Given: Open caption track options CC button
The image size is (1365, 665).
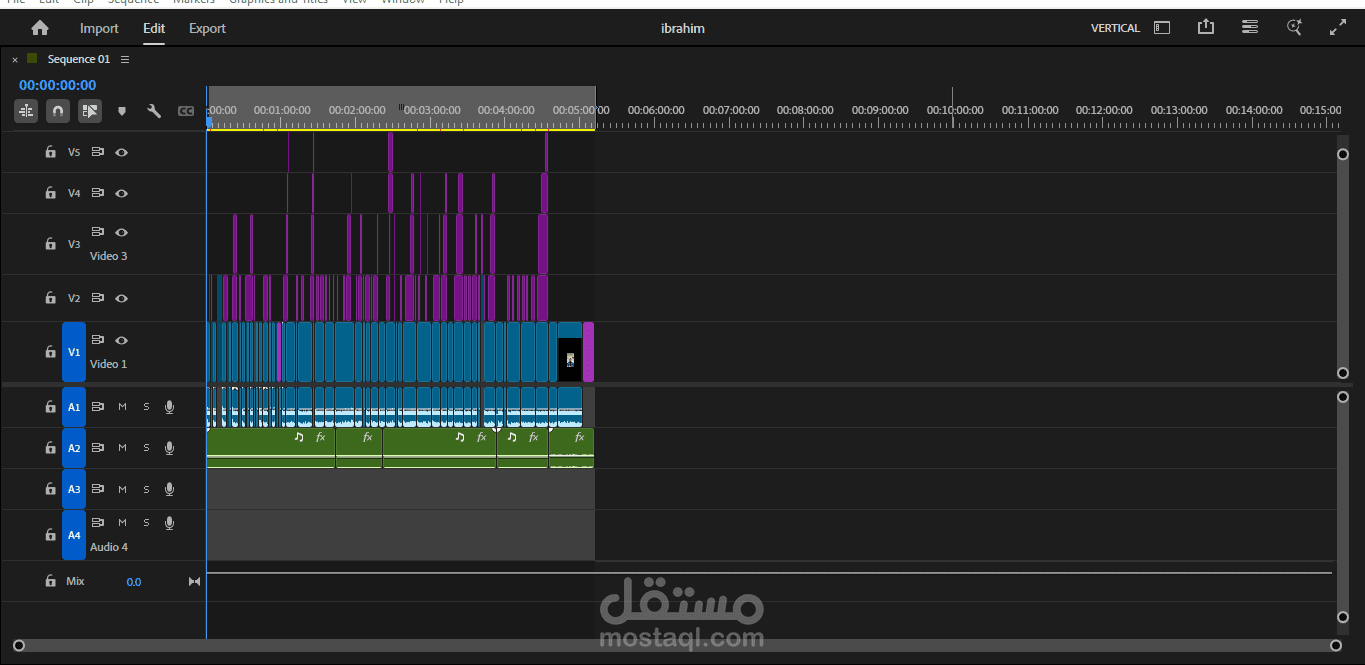Looking at the screenshot, I should pyautogui.click(x=186, y=111).
